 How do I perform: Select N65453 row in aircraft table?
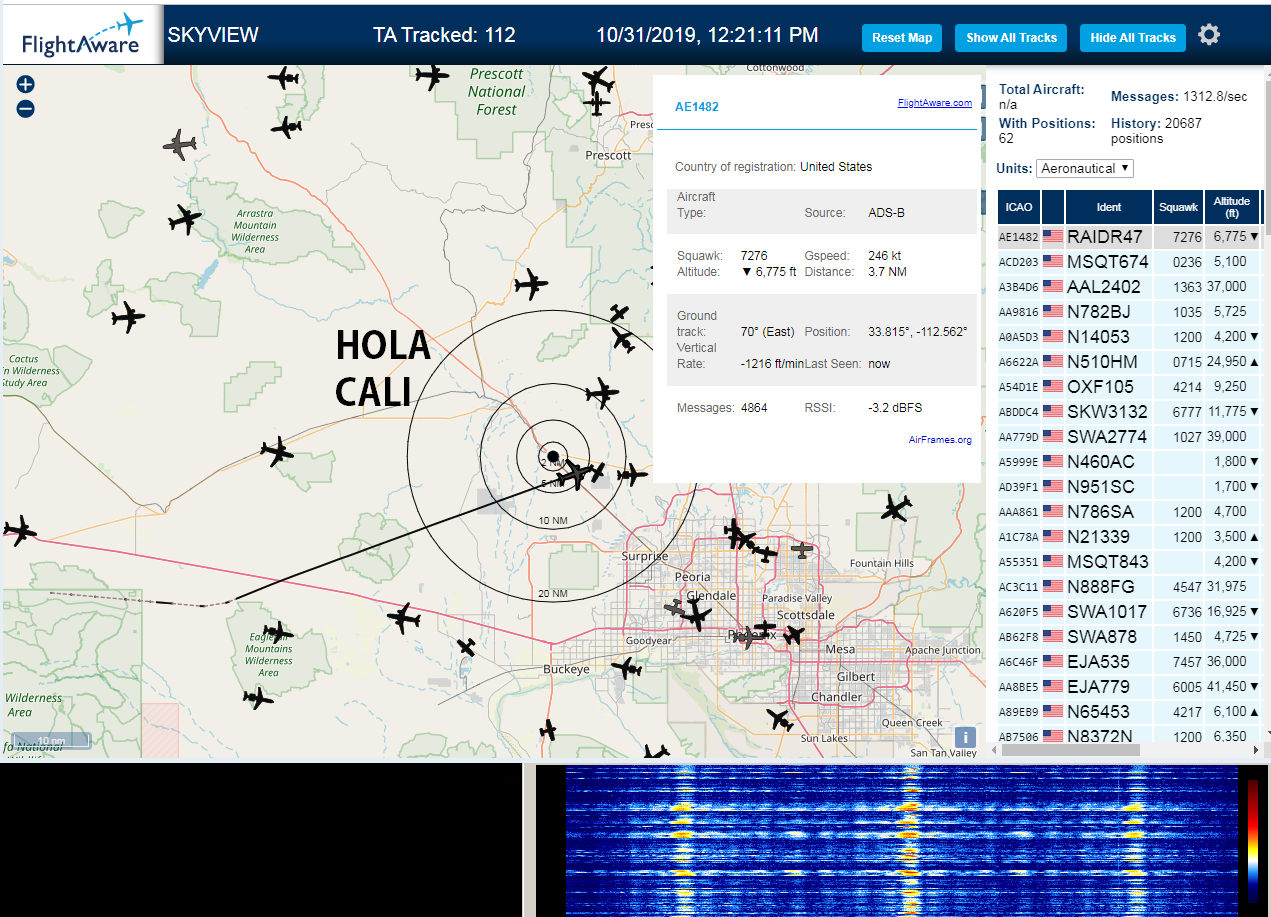pos(1129,712)
